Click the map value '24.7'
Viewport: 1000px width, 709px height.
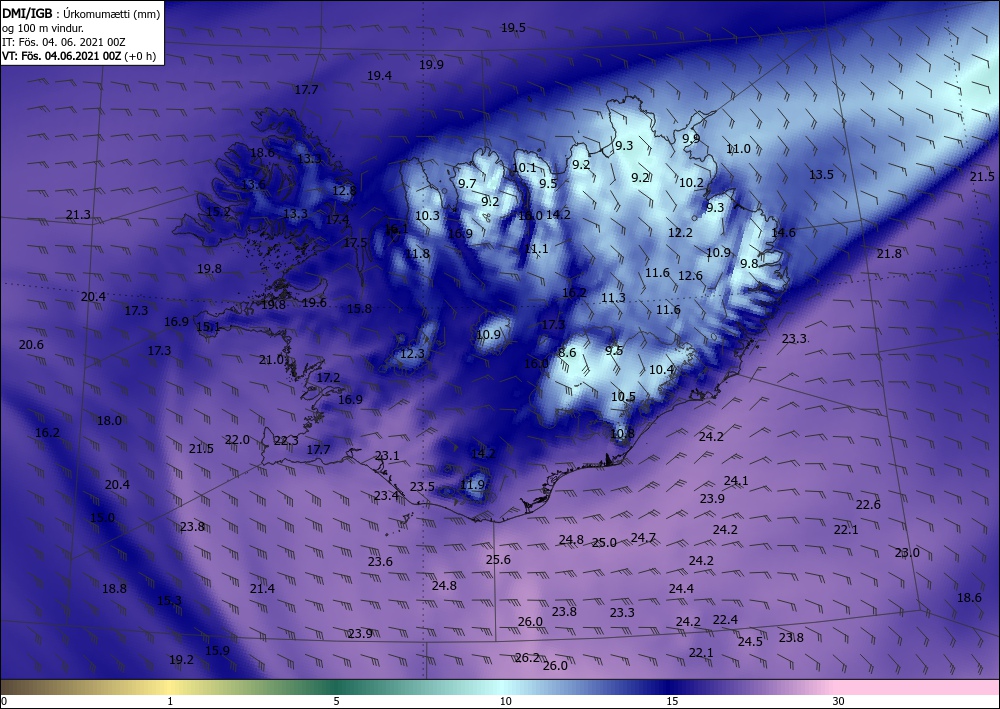click(643, 538)
